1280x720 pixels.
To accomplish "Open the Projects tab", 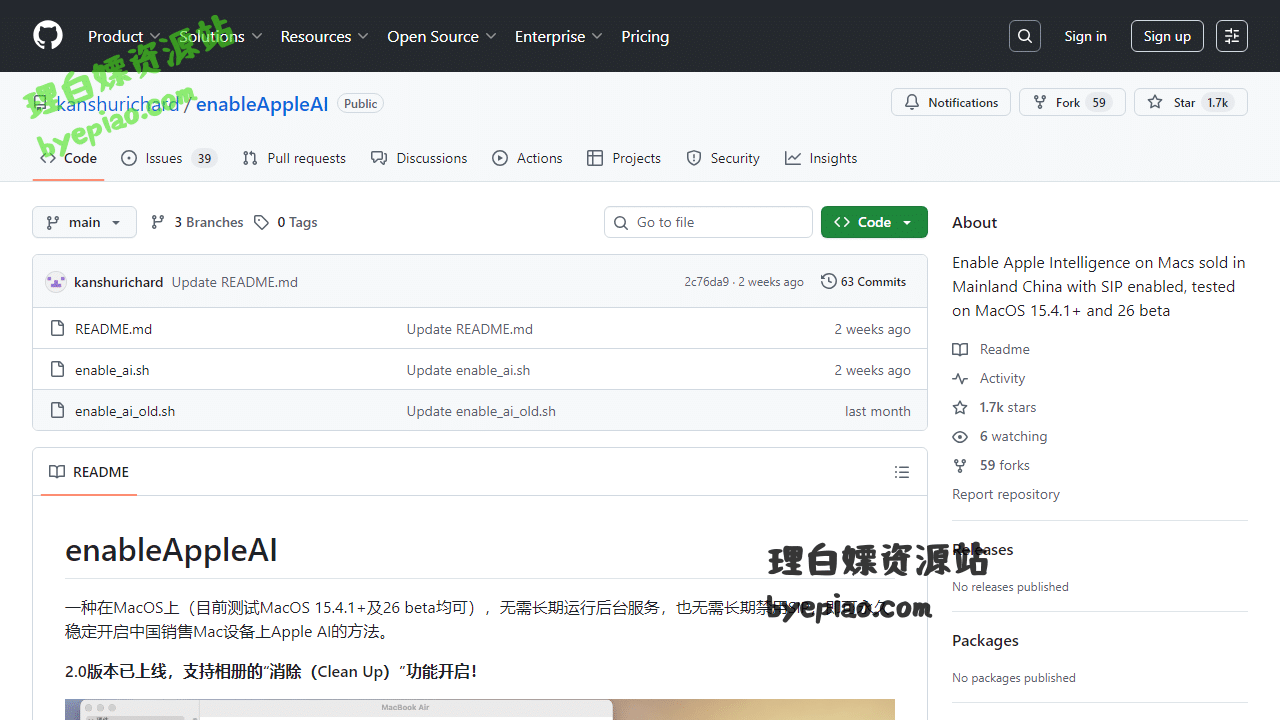I will pyautogui.click(x=624, y=158).
